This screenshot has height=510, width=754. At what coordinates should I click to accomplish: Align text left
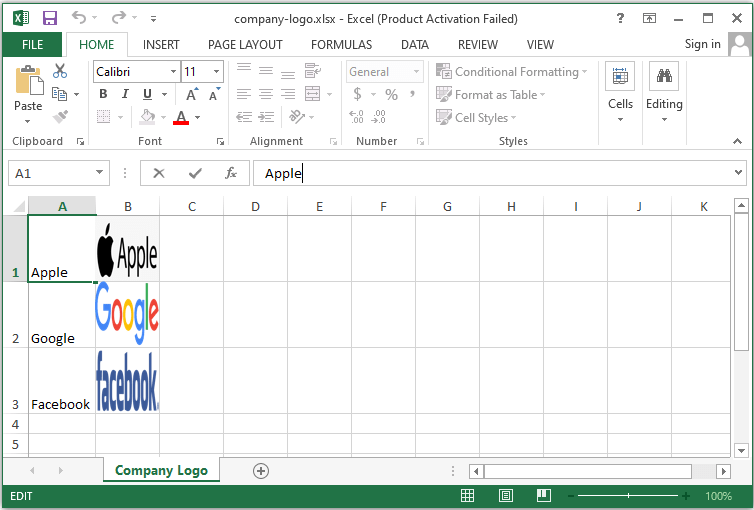[x=244, y=94]
